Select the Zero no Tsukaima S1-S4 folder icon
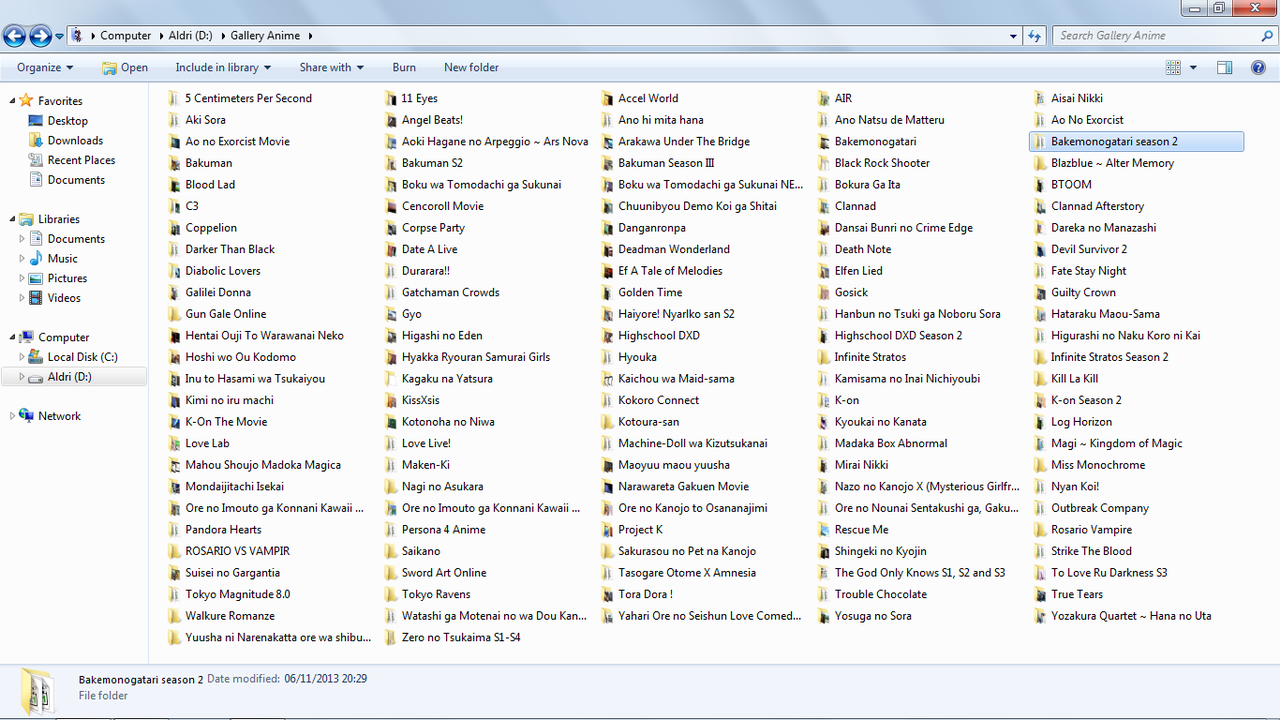The height and width of the screenshot is (720, 1280). 392,638
